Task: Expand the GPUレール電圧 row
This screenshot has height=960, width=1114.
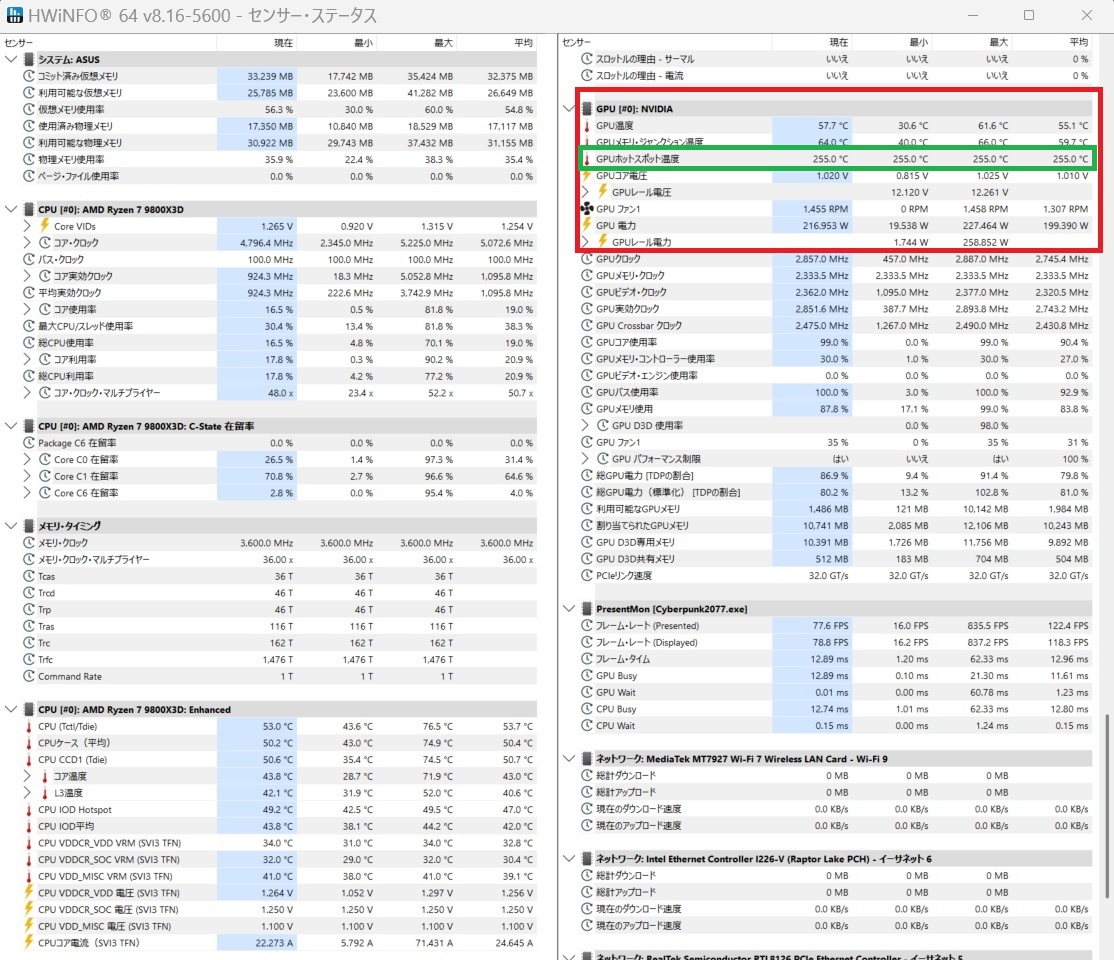Action: pyautogui.click(x=585, y=192)
